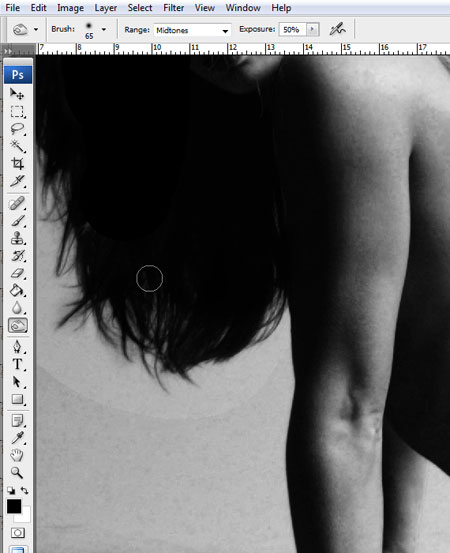Image resolution: width=450 pixels, height=553 pixels.
Task: Select the Brush tool
Action: [x=17, y=221]
